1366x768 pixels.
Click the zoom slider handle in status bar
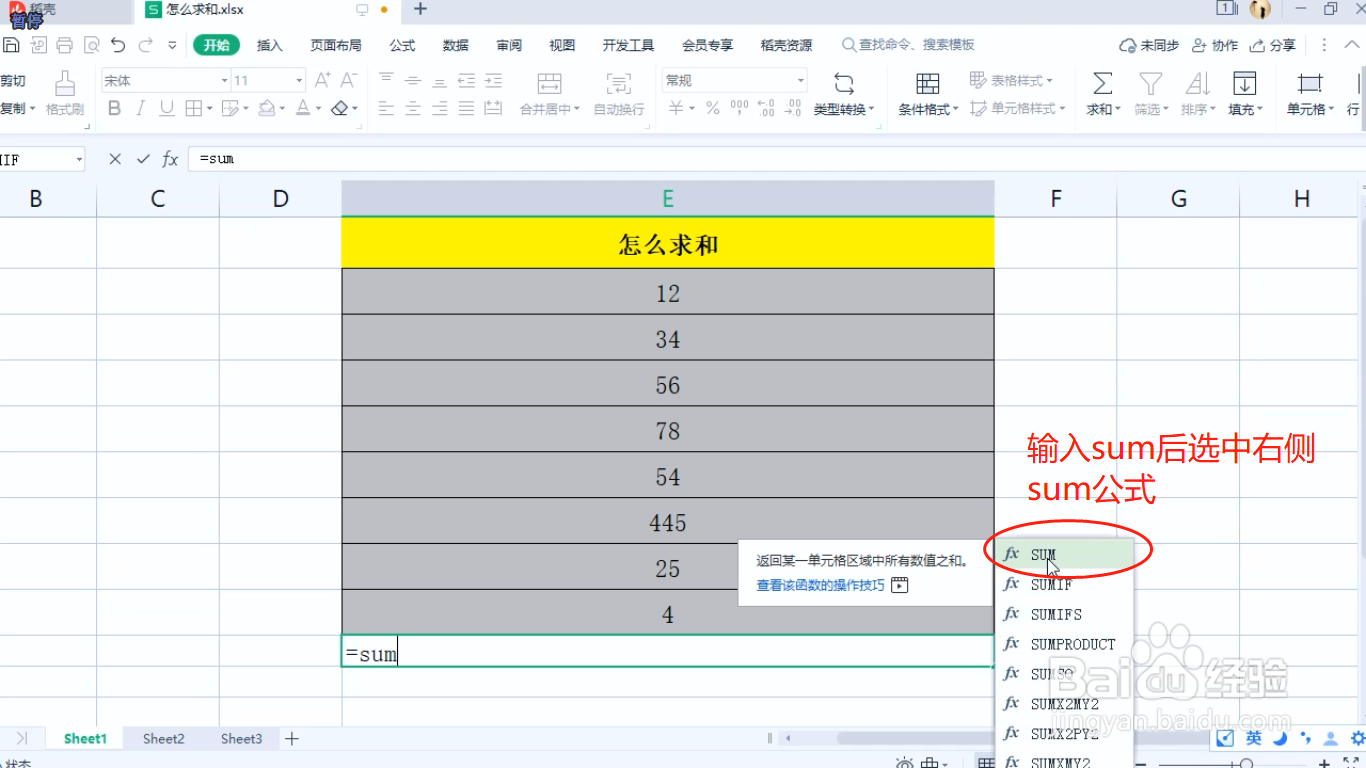point(1246,763)
